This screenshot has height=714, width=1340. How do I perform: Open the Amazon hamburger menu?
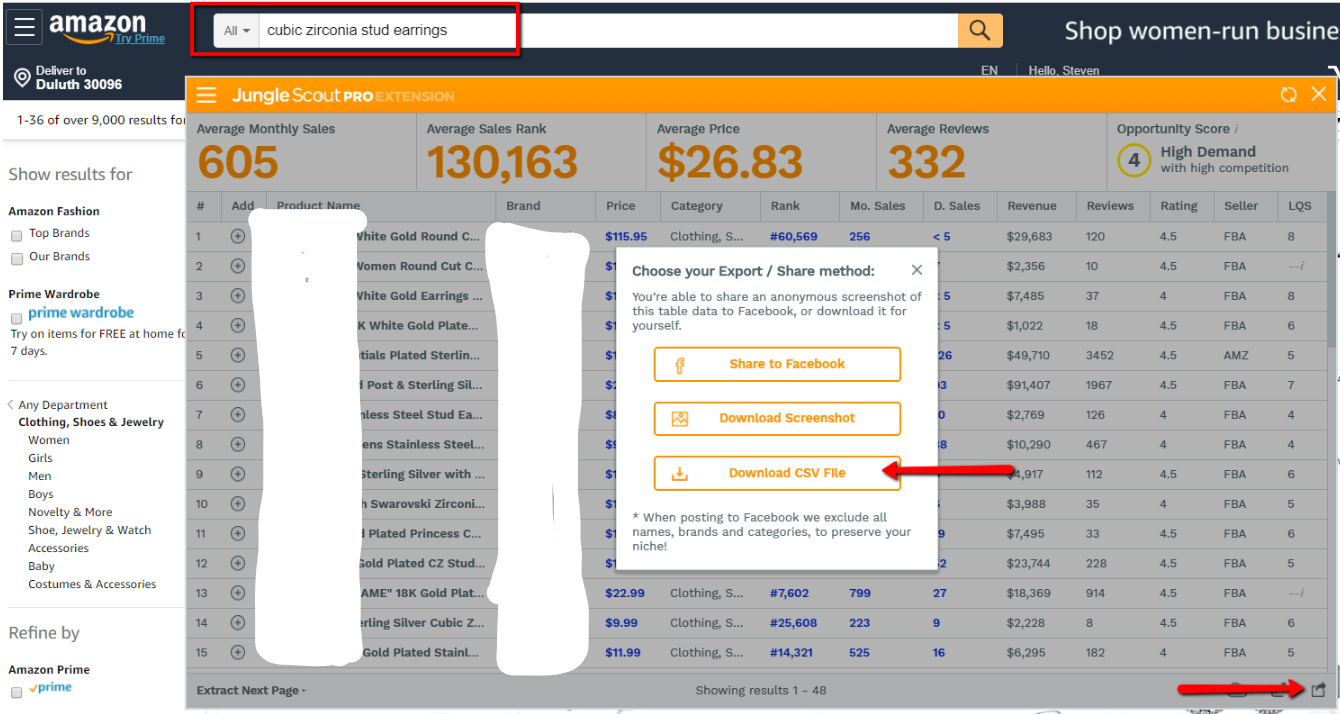tap(24, 27)
